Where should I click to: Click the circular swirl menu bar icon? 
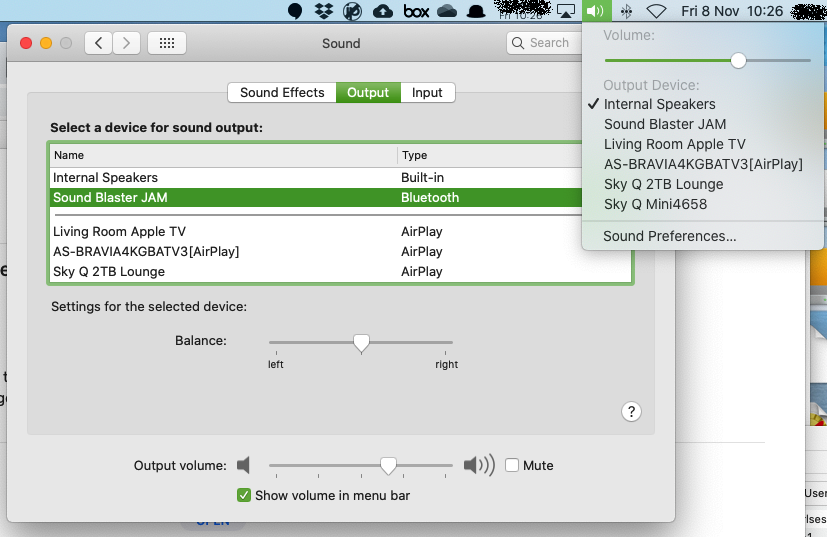(352, 11)
